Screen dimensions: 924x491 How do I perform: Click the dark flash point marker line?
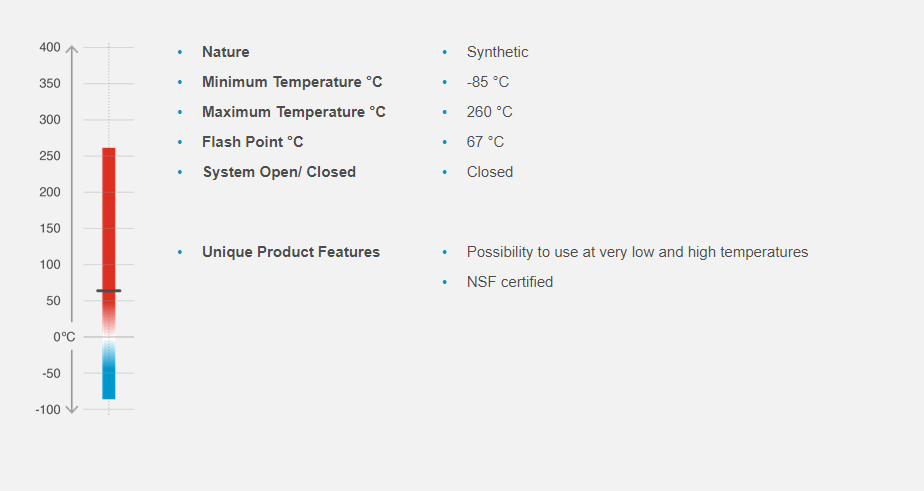109,291
